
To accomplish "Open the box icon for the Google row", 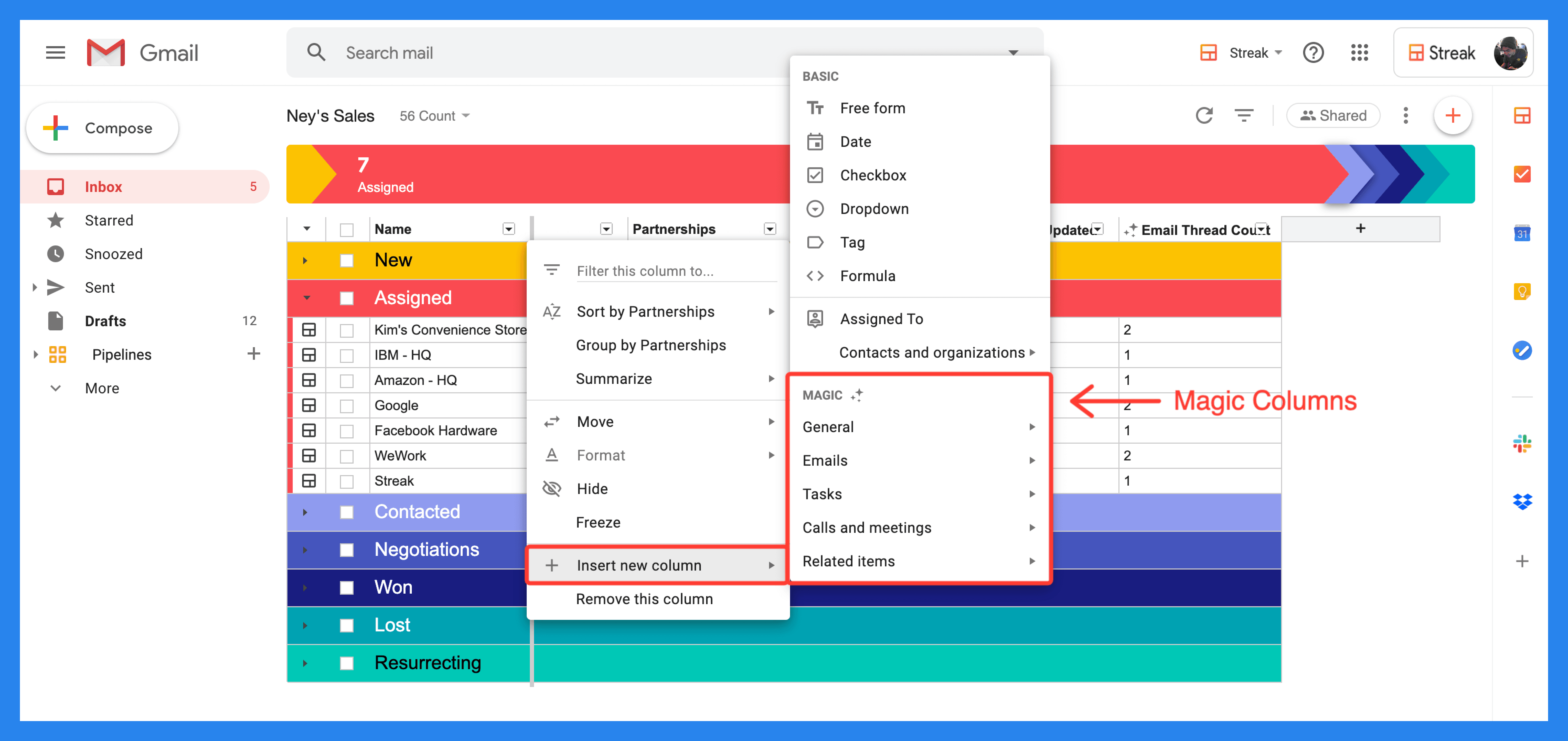I will tap(309, 405).
